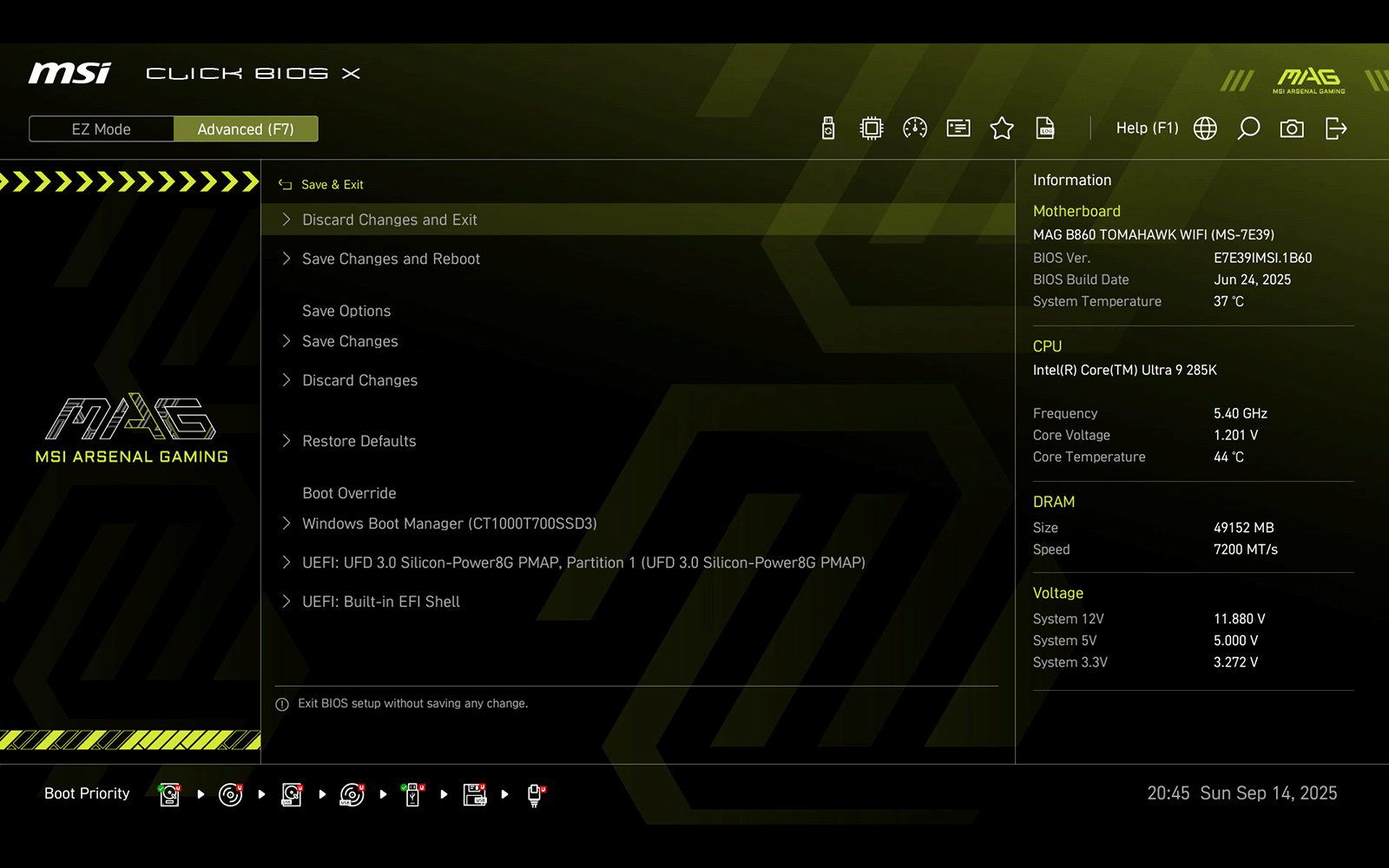Open Help (F1)
The height and width of the screenshot is (868, 1389).
coord(1147,128)
